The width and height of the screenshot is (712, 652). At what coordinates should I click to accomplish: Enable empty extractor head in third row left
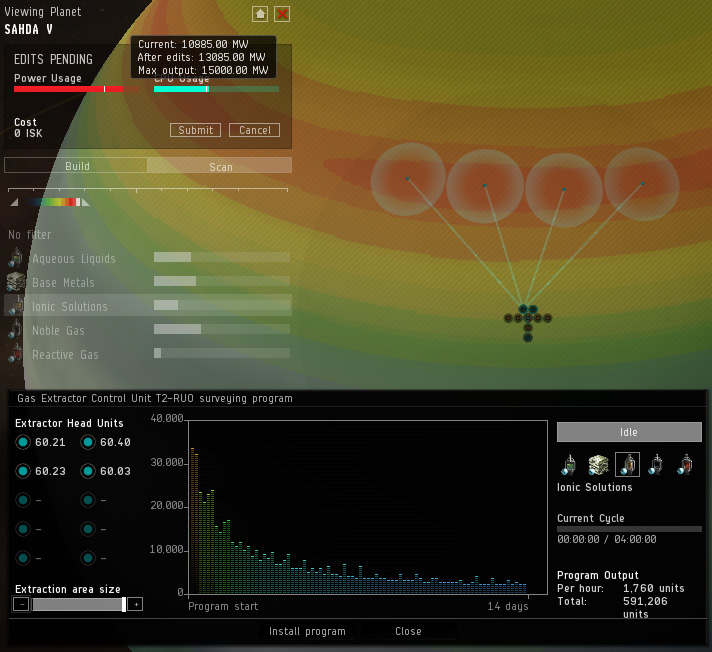click(23, 500)
